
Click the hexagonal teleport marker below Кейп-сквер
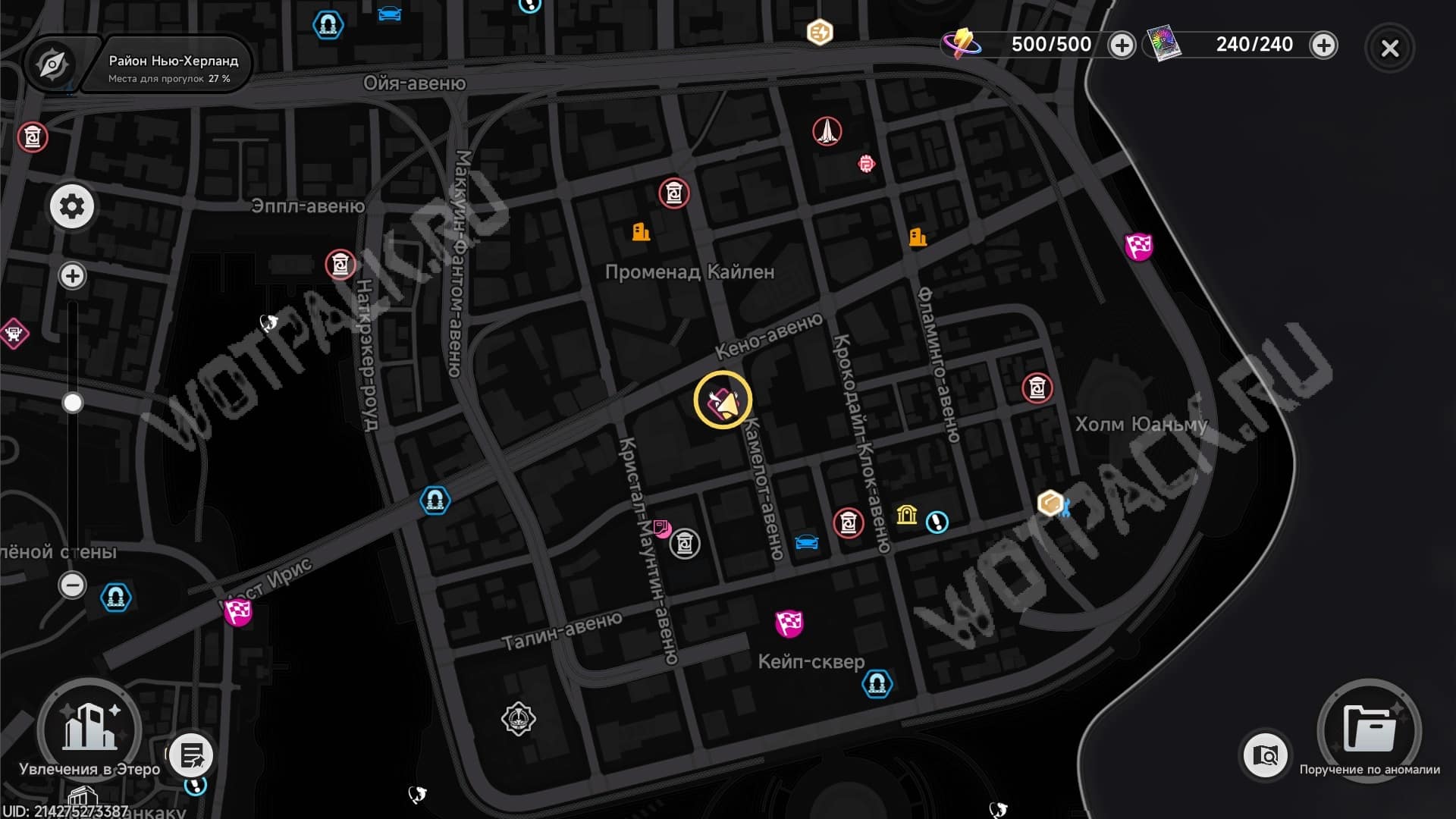tap(877, 684)
